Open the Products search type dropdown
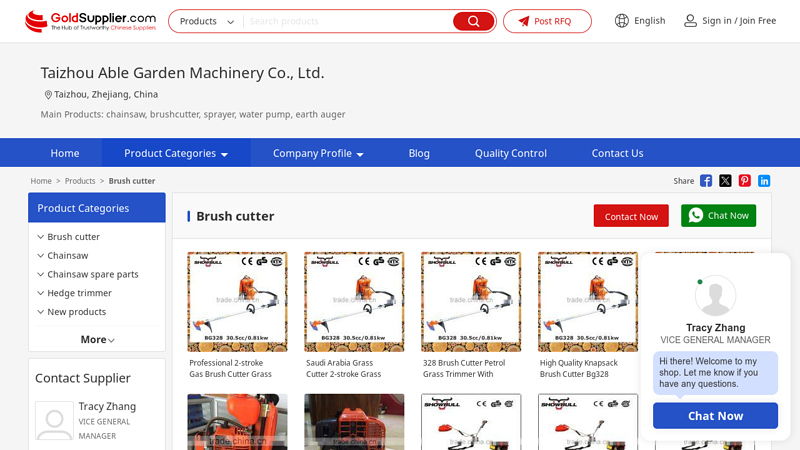This screenshot has width=800, height=450. tap(207, 21)
